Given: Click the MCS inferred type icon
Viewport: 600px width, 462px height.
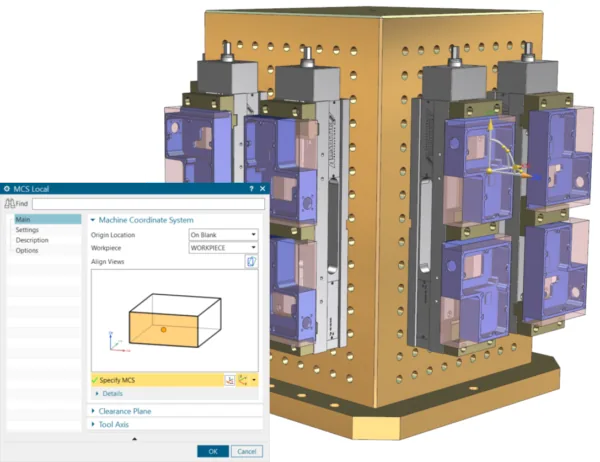Looking at the screenshot, I should click(243, 380).
